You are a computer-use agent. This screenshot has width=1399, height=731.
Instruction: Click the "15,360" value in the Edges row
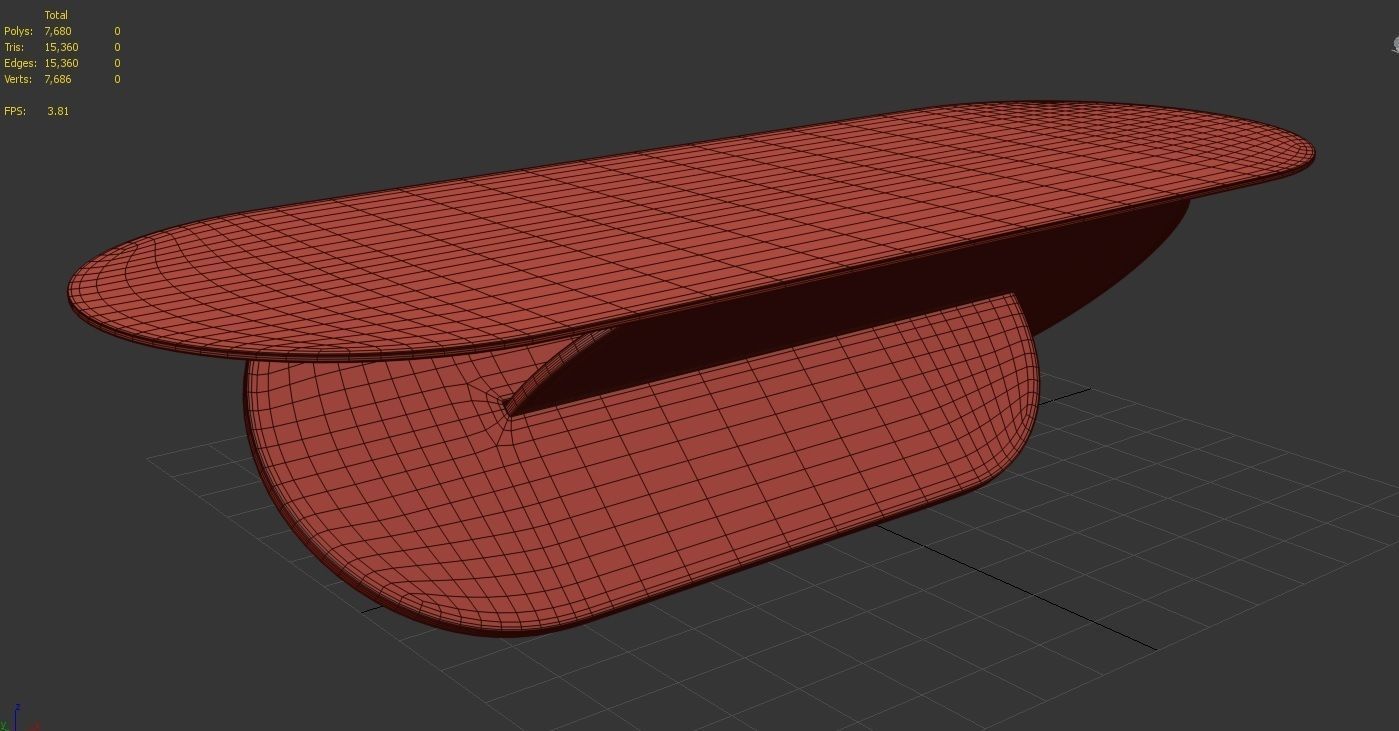[61, 63]
